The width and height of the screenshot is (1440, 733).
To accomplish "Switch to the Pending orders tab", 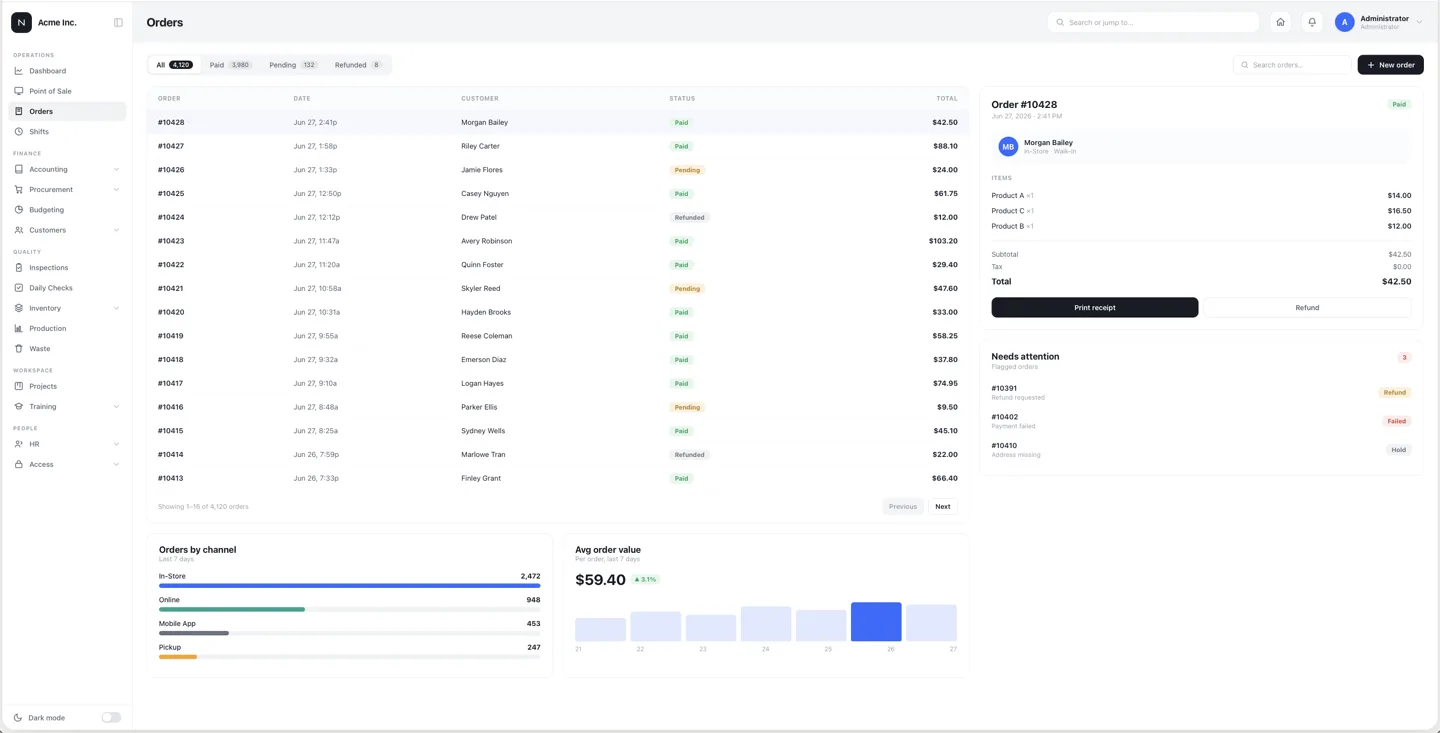I will [x=293, y=65].
